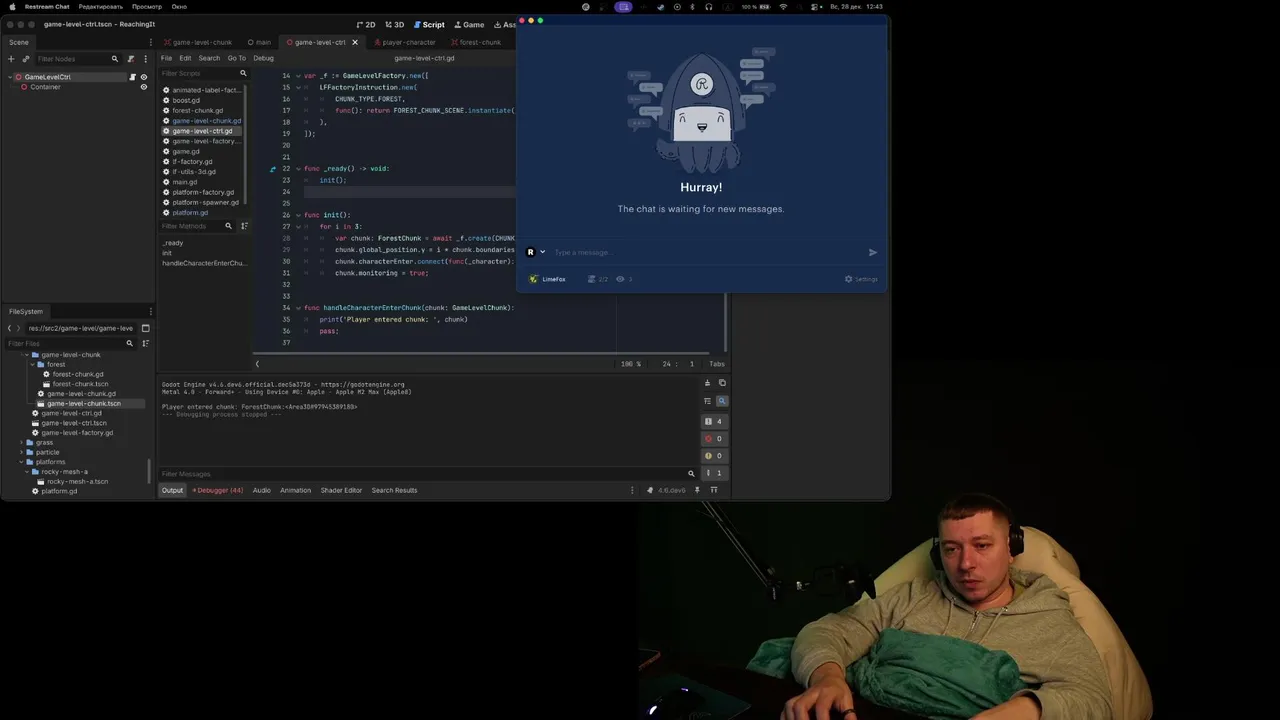Open the player-character scene tab
The height and width of the screenshot is (720, 1280).
(x=404, y=42)
